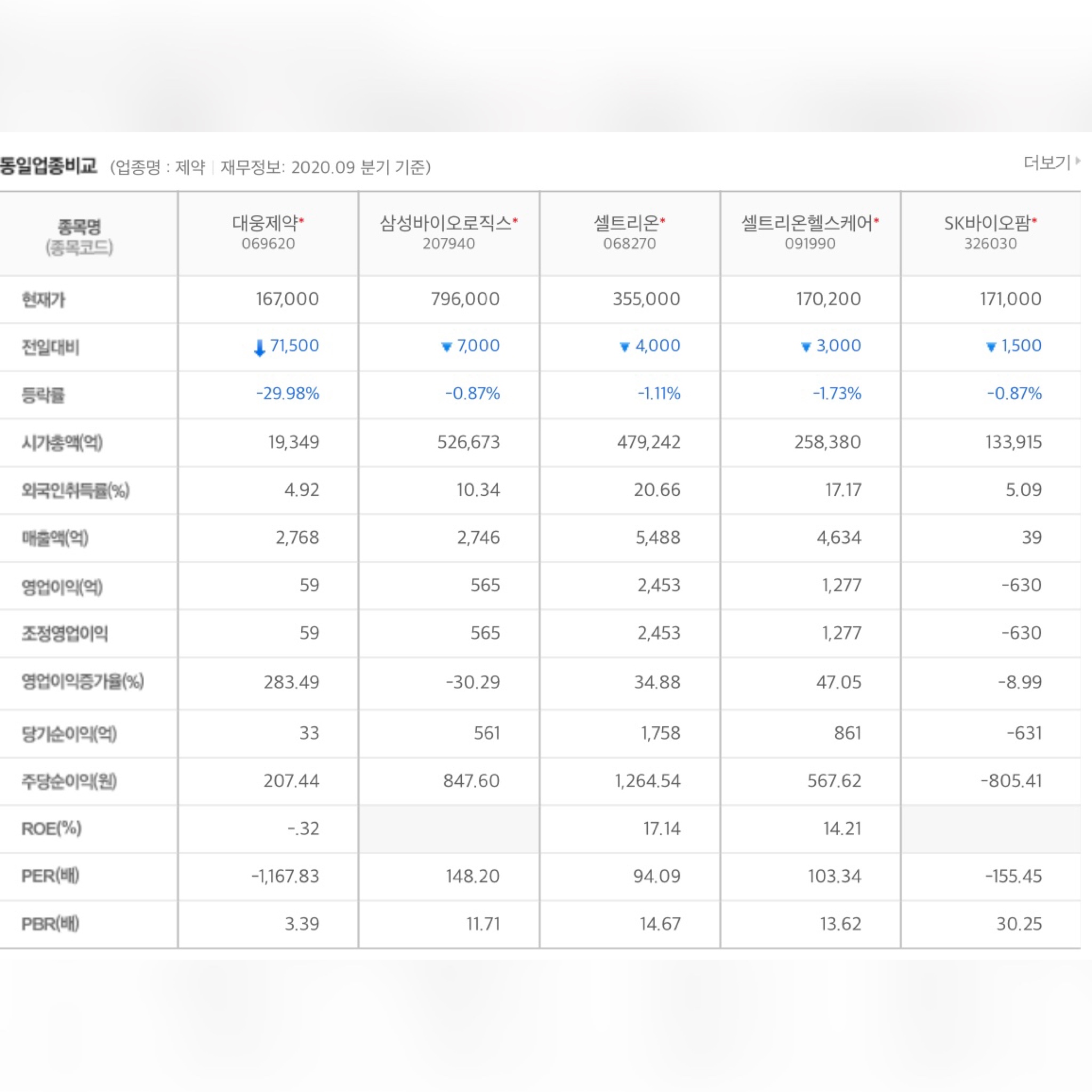
Task: Click the -1.11% change rate
Action: click(659, 394)
